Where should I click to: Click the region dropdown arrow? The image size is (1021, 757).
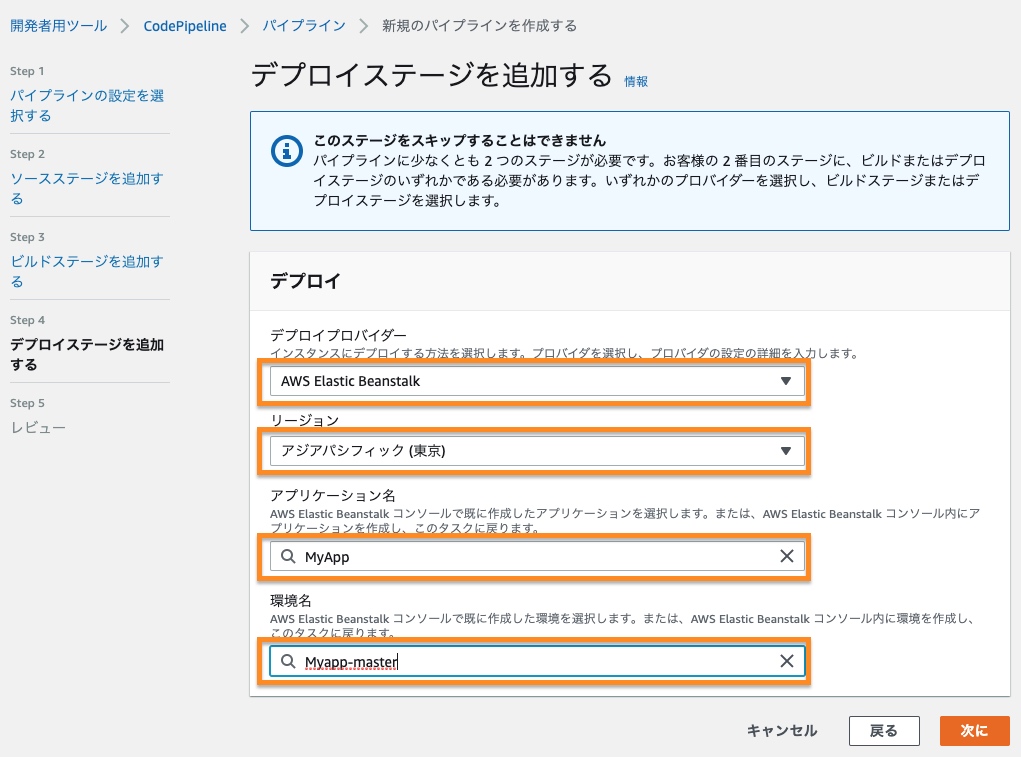click(x=786, y=451)
